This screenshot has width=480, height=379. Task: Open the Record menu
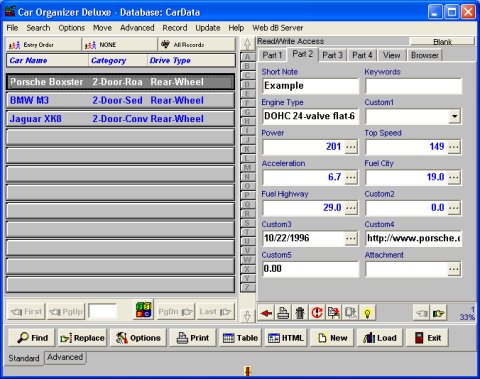(175, 28)
